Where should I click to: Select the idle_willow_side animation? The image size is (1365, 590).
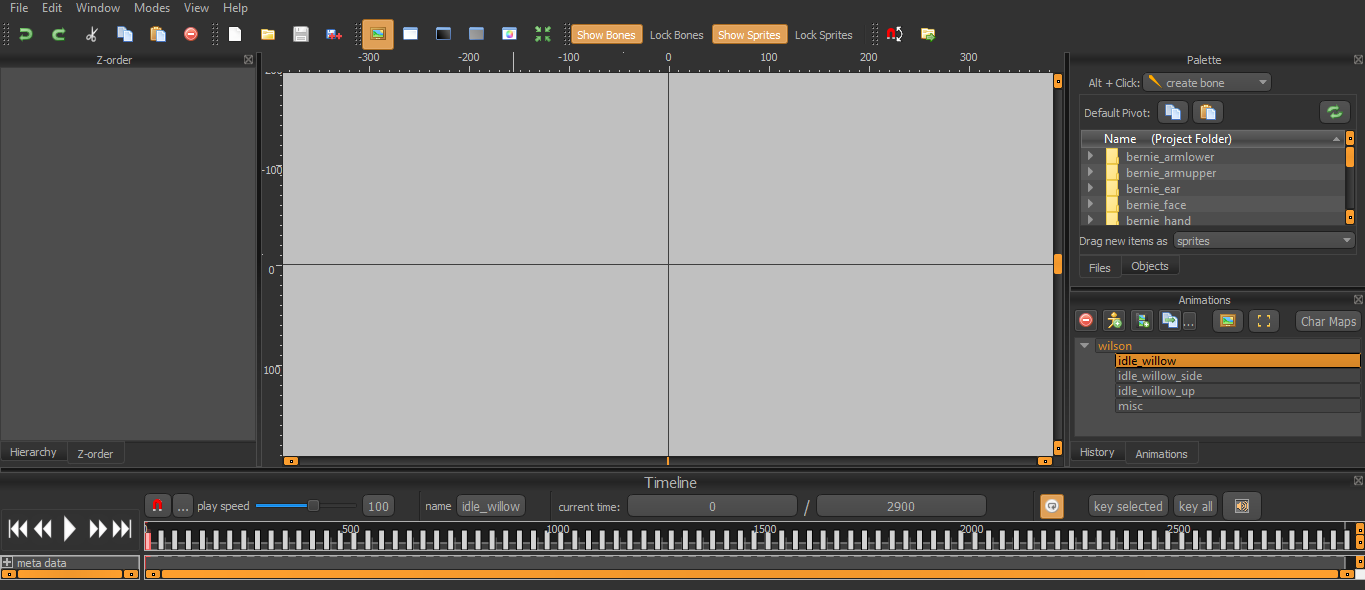[x=1159, y=376]
